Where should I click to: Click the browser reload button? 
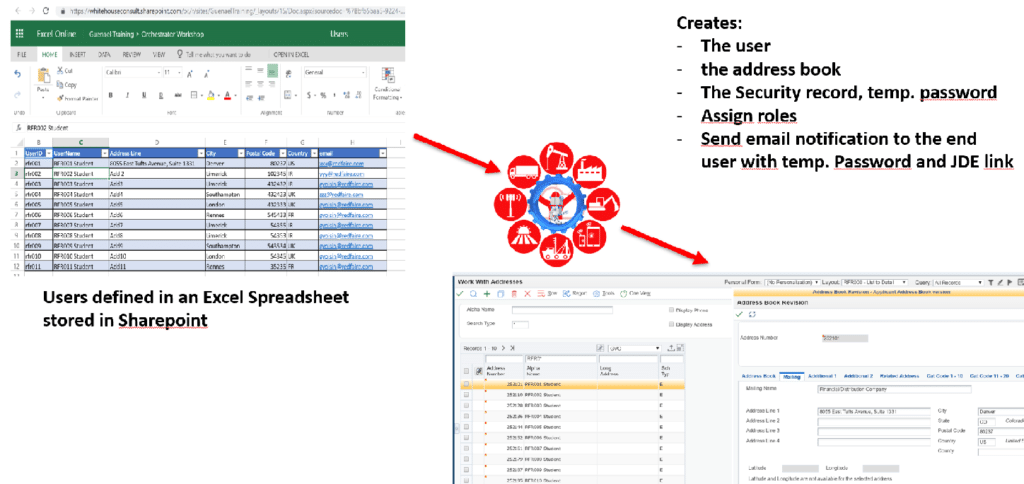tap(46, 11)
